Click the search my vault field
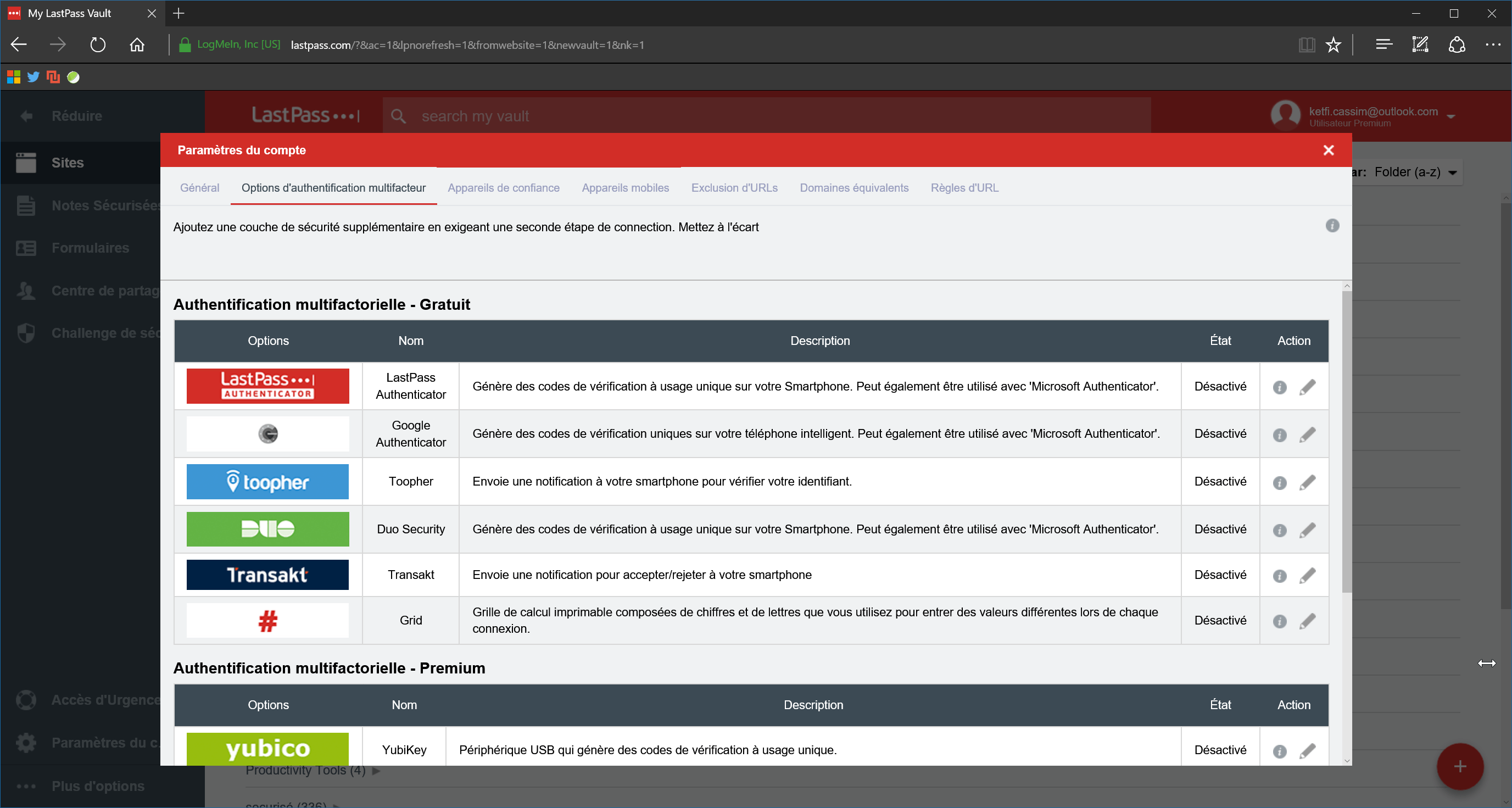The height and width of the screenshot is (808, 1512). point(767,116)
